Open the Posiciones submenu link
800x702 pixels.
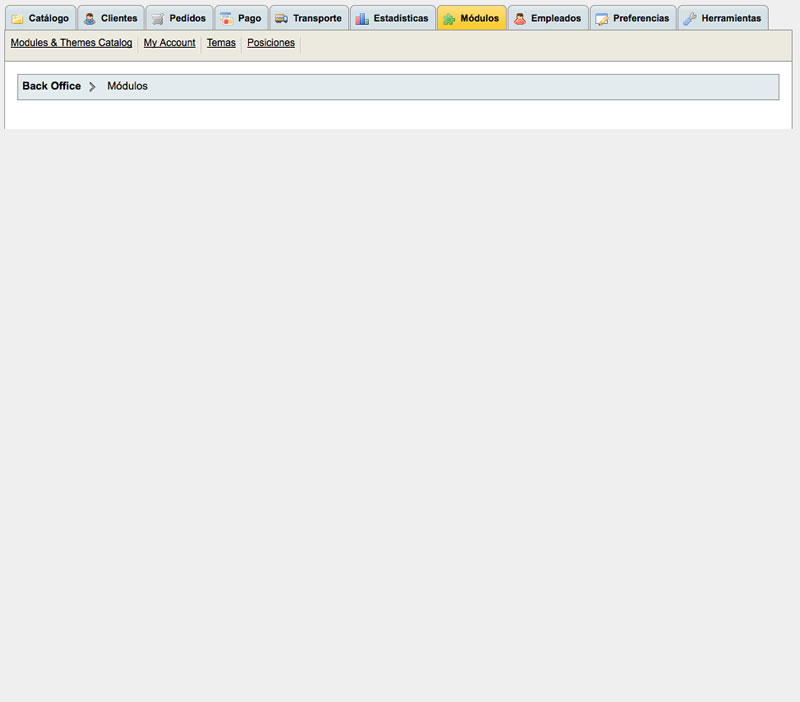click(271, 44)
